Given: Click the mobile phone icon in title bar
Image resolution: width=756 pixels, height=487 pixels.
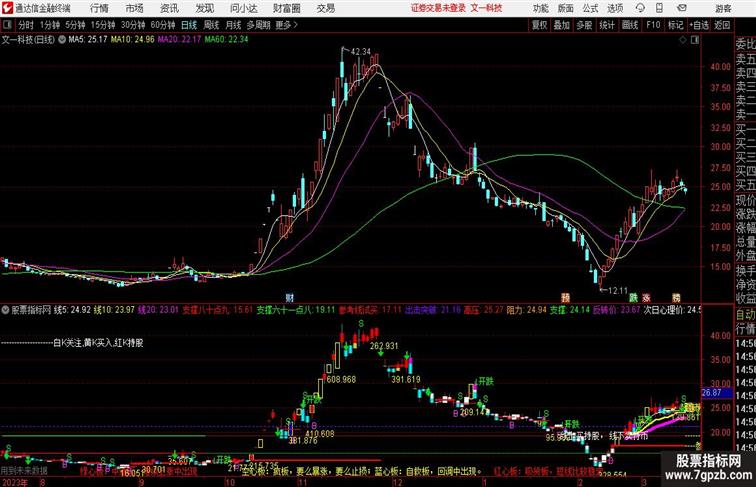Looking at the screenshot, I should pos(659,8).
